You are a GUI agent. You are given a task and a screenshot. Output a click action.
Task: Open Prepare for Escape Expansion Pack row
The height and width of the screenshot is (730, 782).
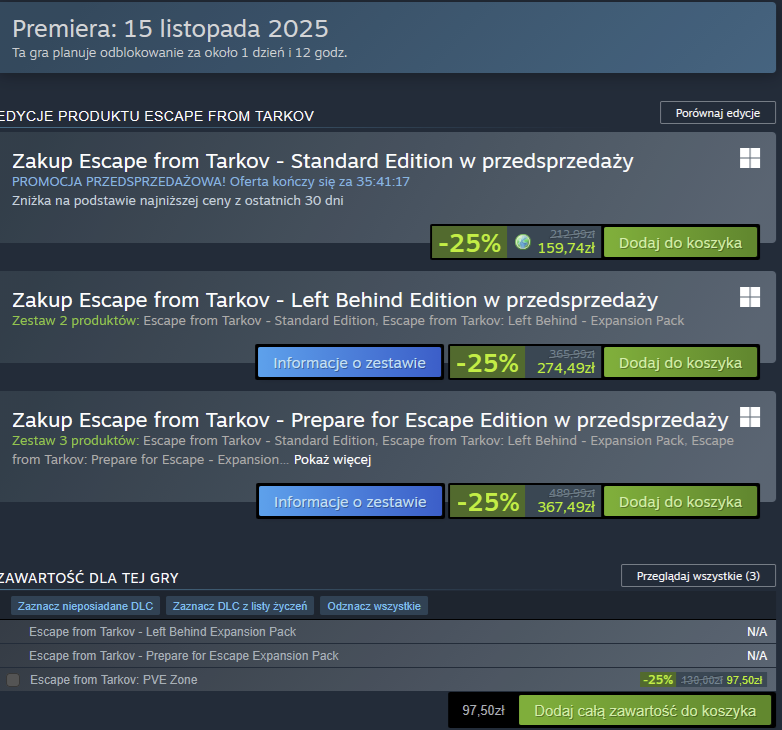pyautogui.click(x=184, y=656)
